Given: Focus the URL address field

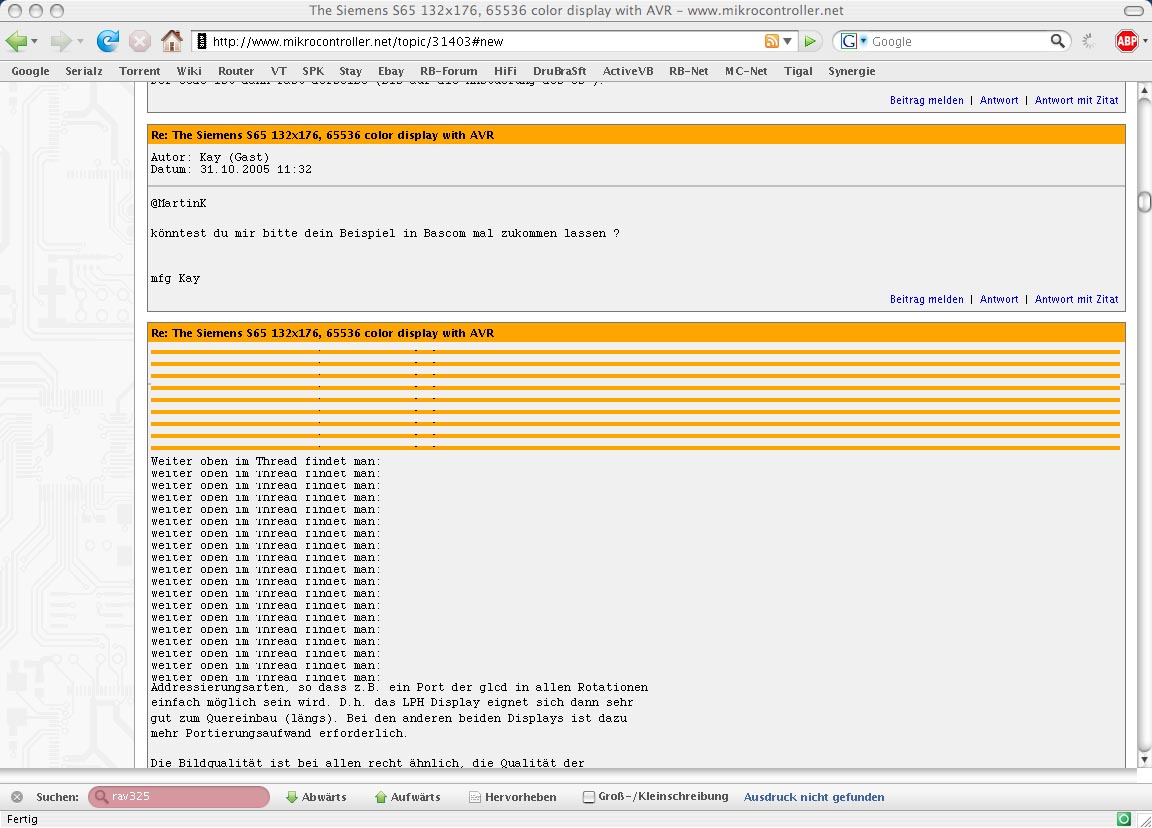Looking at the screenshot, I should pos(485,41).
